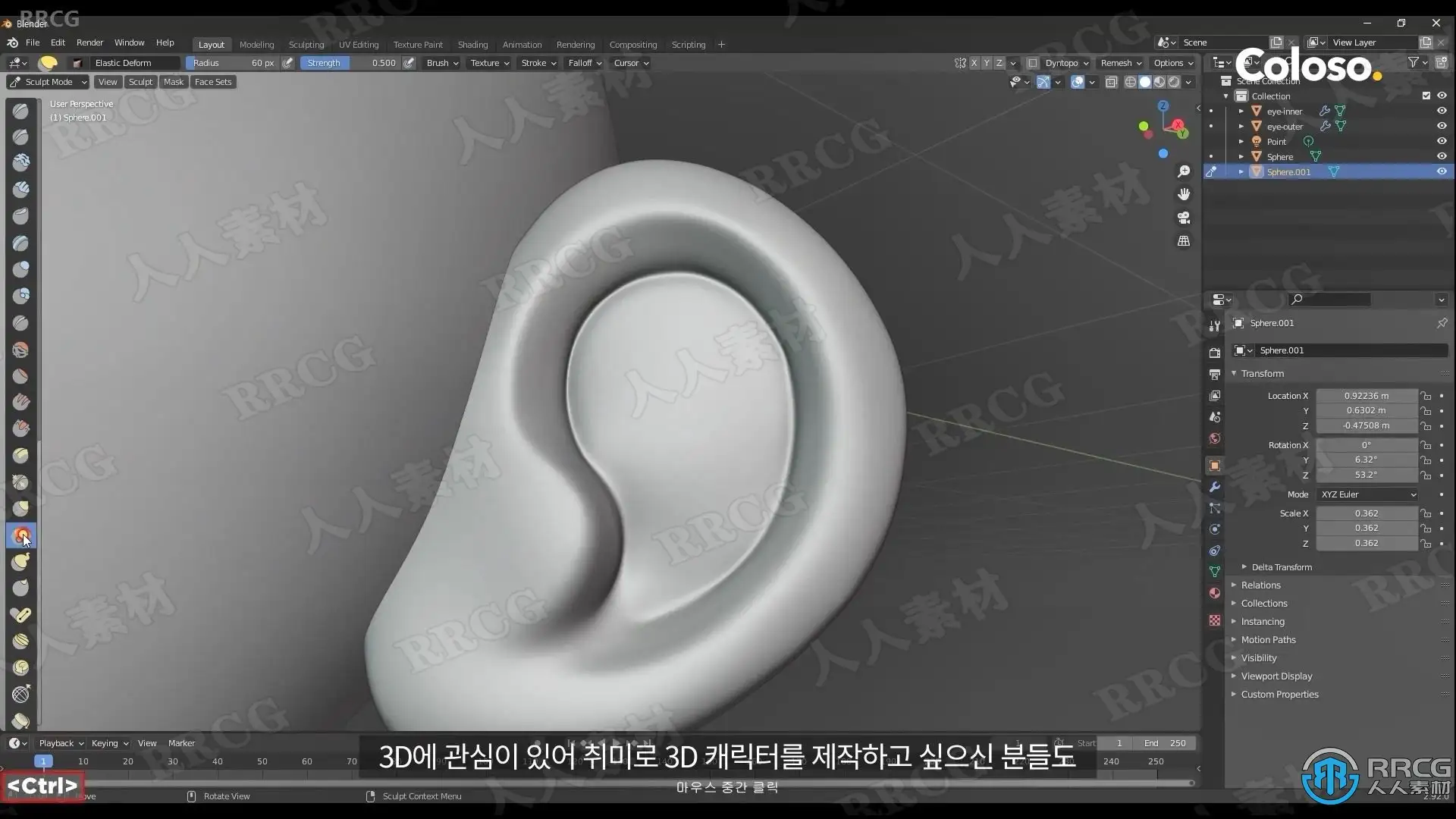Viewport: 1456px width, 819px height.
Task: Open the Render menu
Action: (89, 42)
